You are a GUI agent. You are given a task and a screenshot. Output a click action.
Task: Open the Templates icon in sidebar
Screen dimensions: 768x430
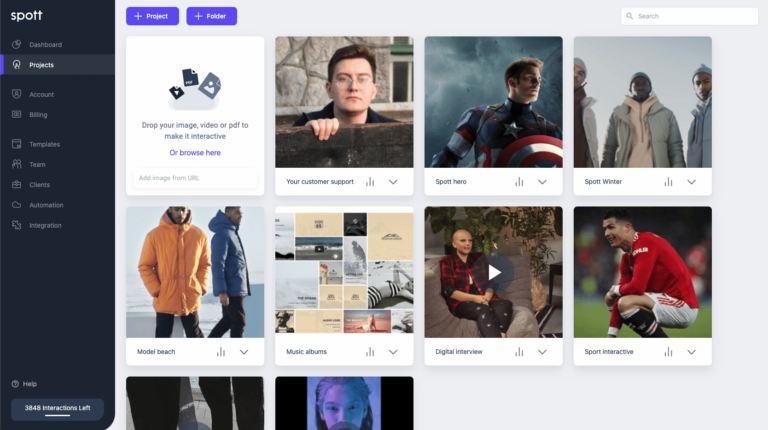tap(17, 144)
